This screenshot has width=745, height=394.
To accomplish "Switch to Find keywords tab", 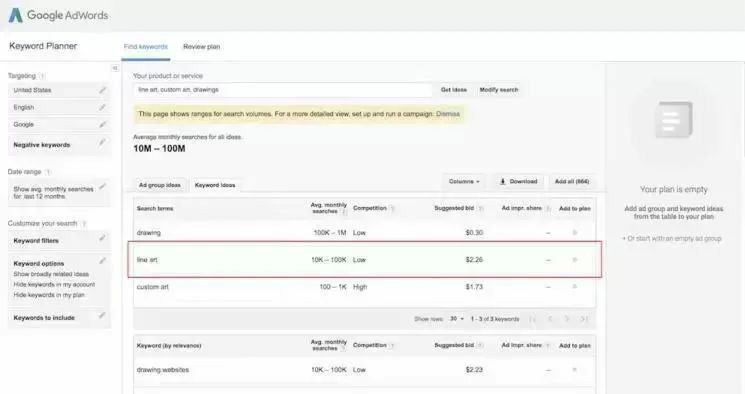I will click(146, 47).
